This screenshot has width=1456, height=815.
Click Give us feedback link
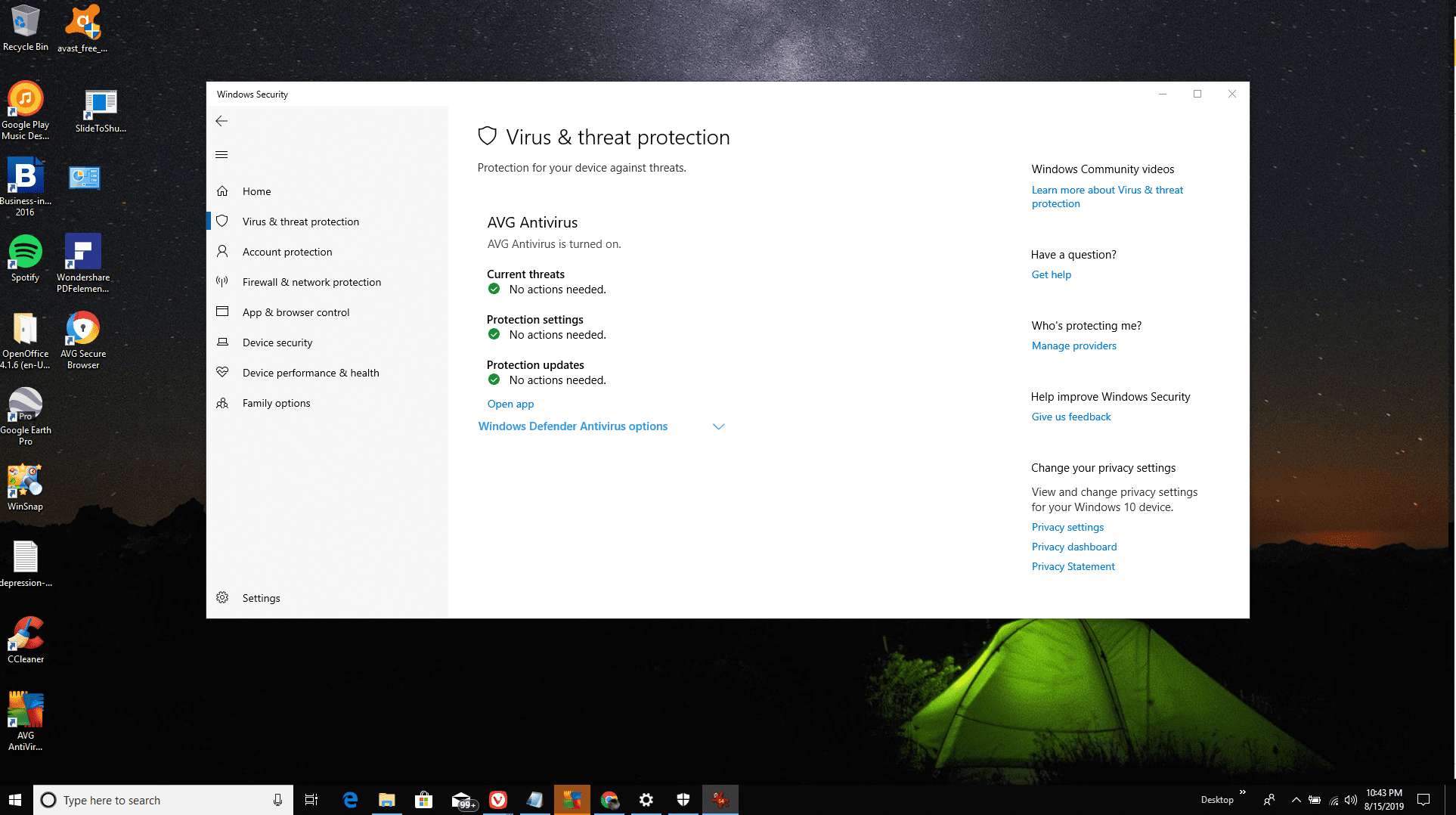[1071, 417]
